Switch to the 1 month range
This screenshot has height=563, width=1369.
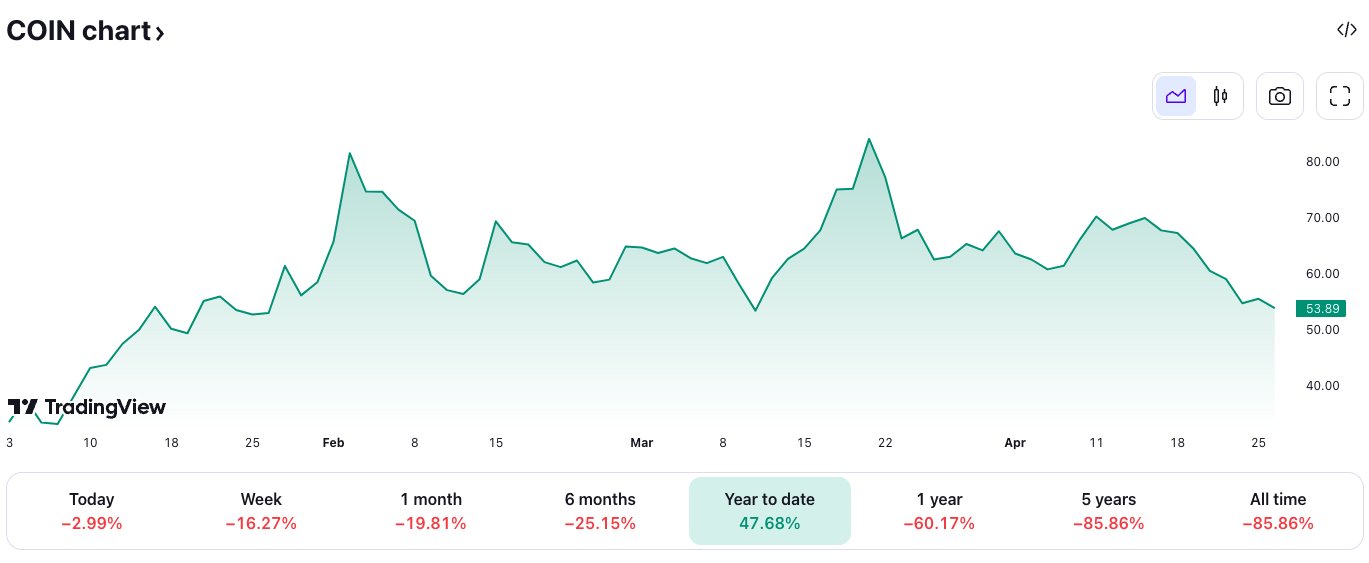(430, 511)
